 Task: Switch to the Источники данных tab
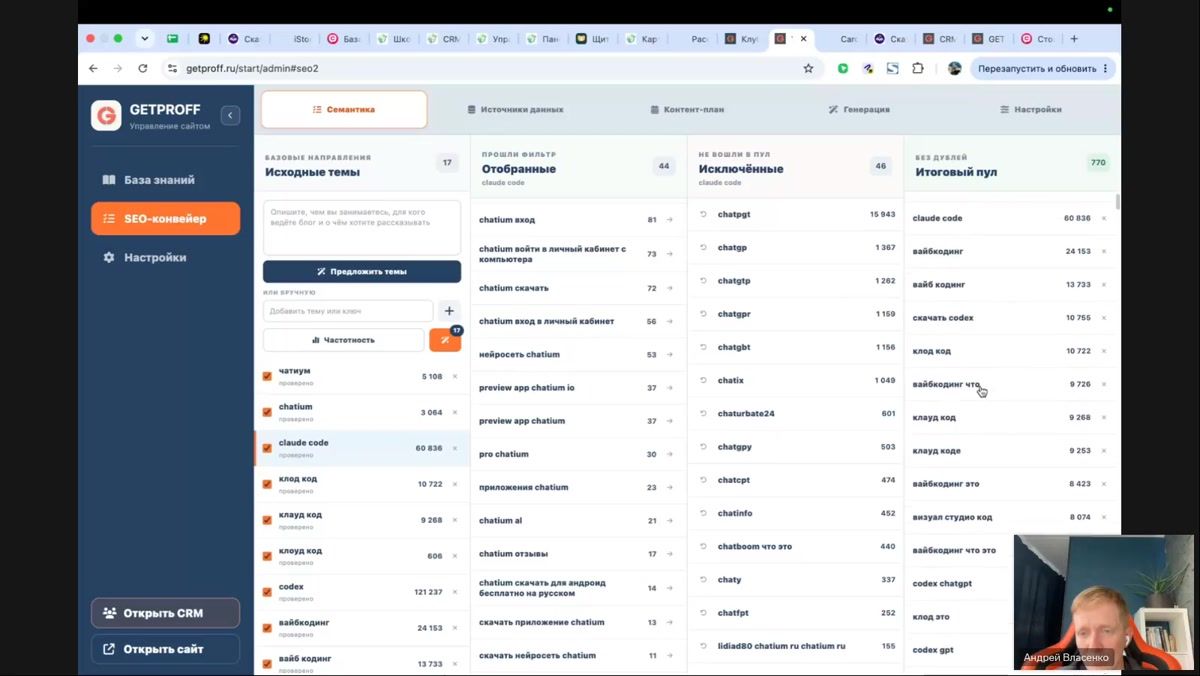coord(515,109)
